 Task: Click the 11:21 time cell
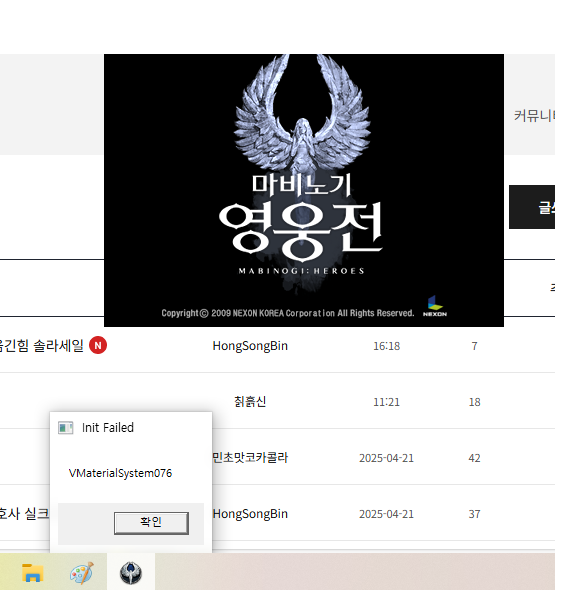[386, 402]
